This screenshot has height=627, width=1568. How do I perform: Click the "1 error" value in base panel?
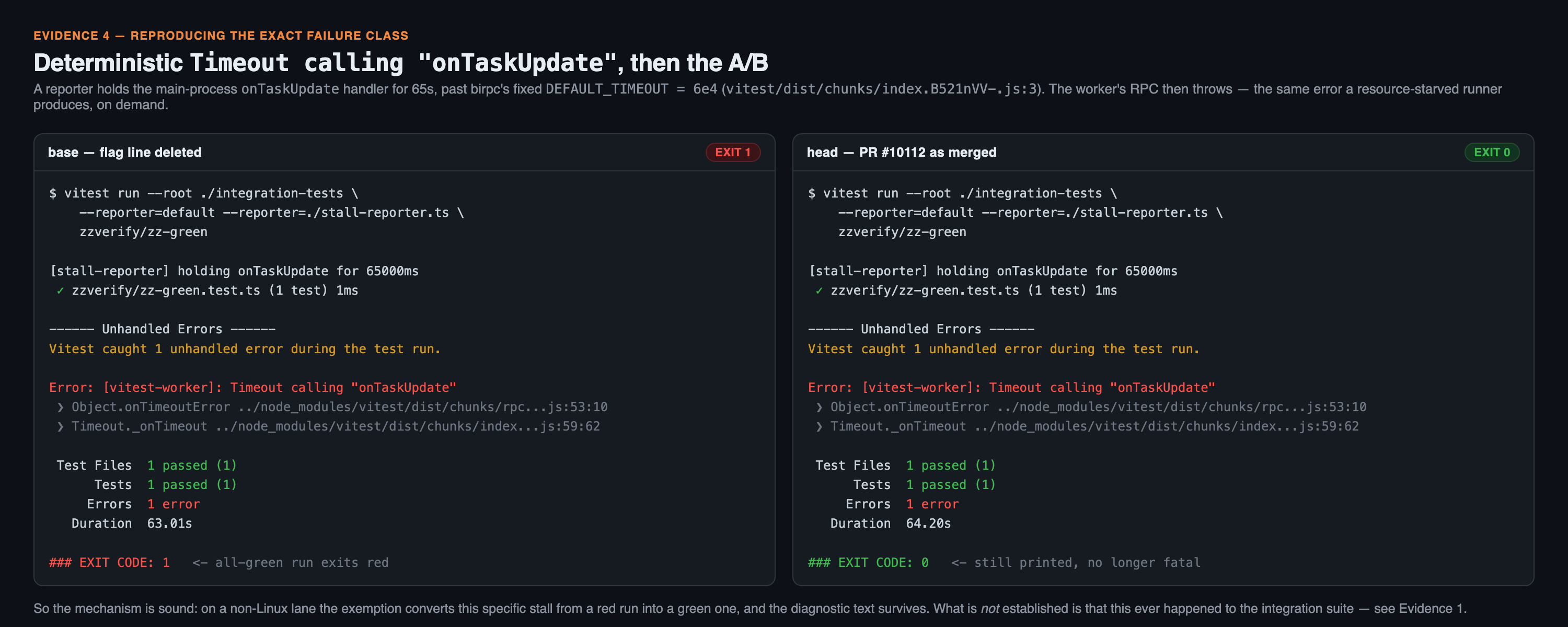click(174, 504)
